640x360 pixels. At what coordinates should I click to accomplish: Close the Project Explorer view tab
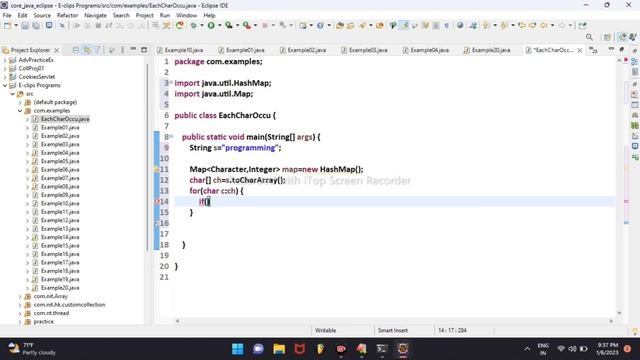57,50
